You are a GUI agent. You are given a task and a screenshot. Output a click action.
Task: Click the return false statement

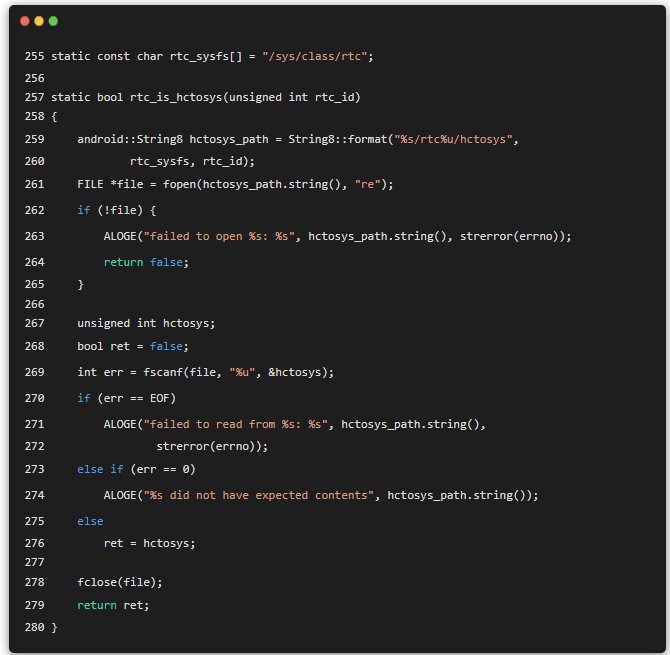tap(146, 262)
